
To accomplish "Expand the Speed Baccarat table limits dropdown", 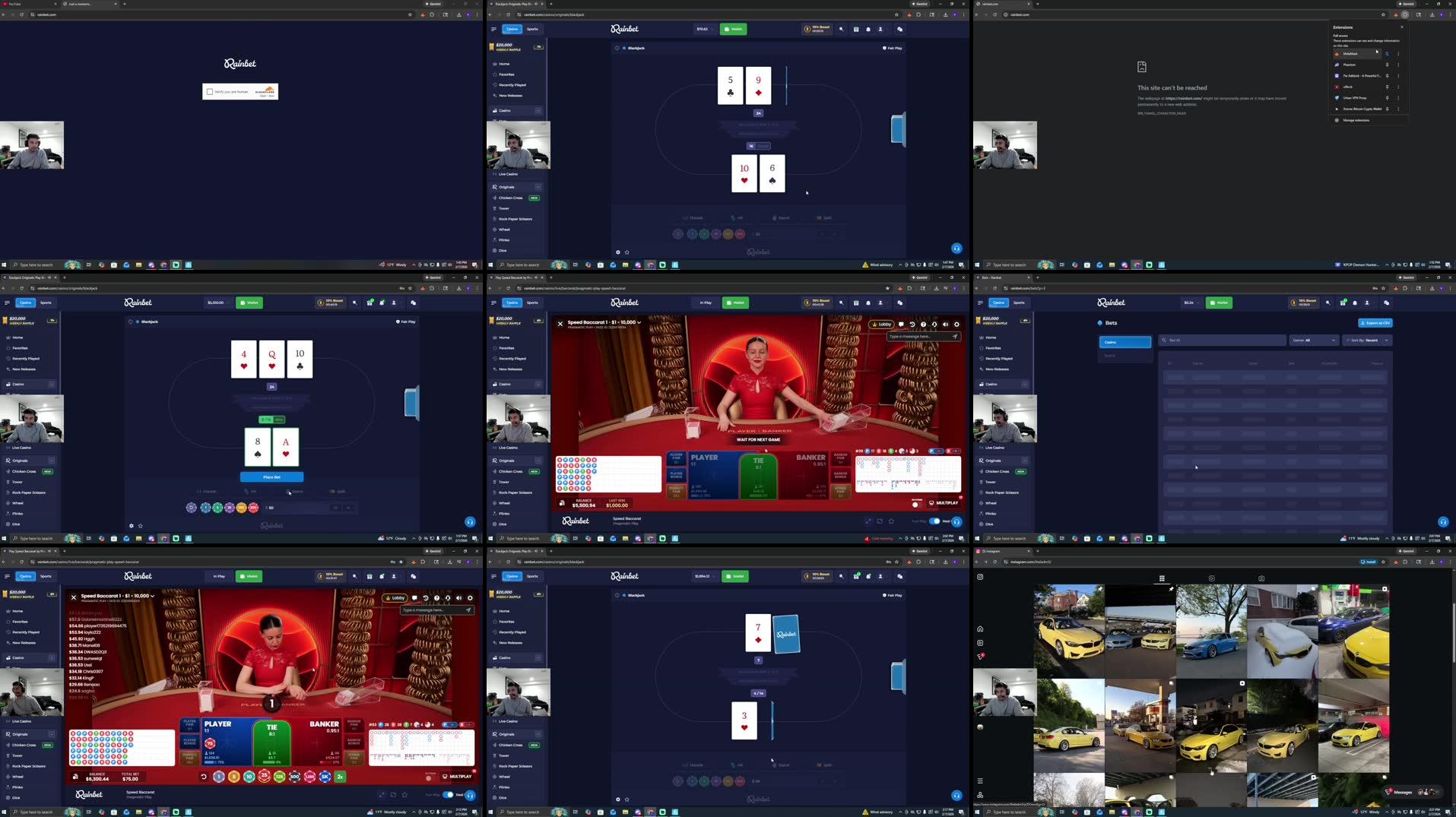I will click(x=639, y=322).
